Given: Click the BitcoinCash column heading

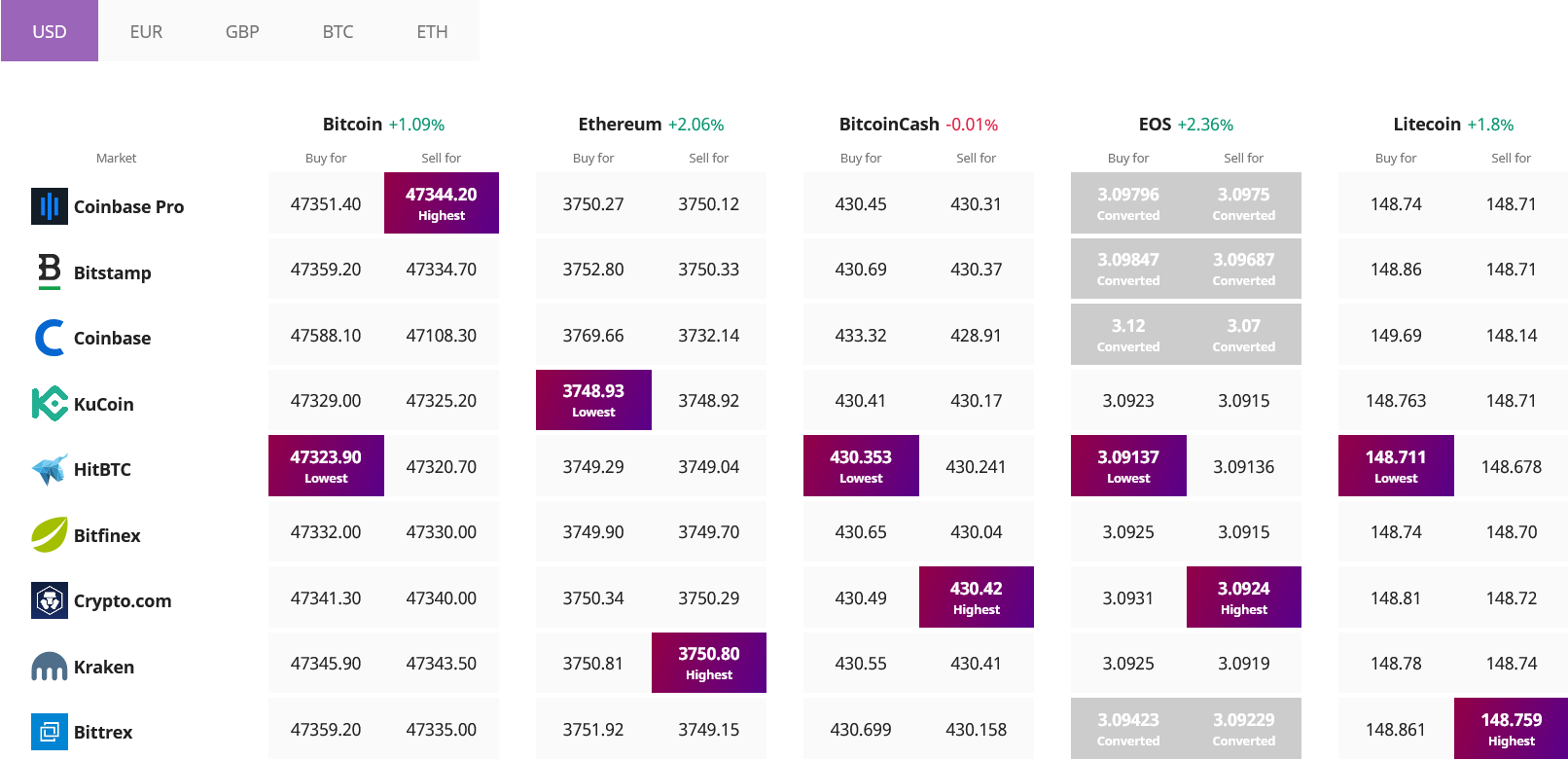Looking at the screenshot, I should [889, 124].
